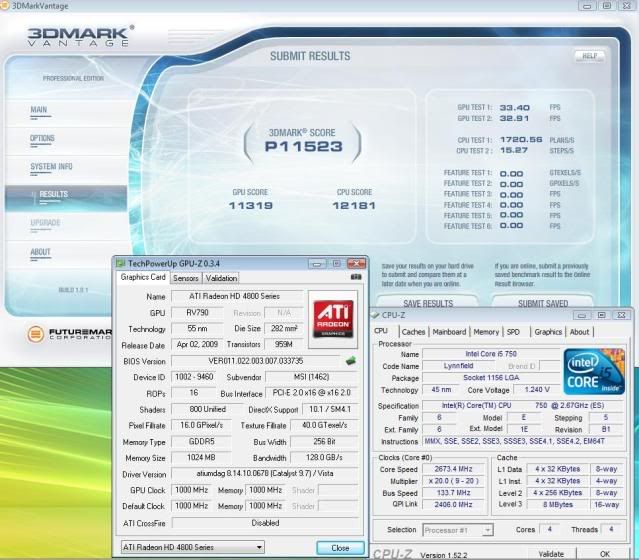This screenshot has width=639, height=560.
Task: Click the 3DMarkVantage title bar icon
Action: [8, 7]
